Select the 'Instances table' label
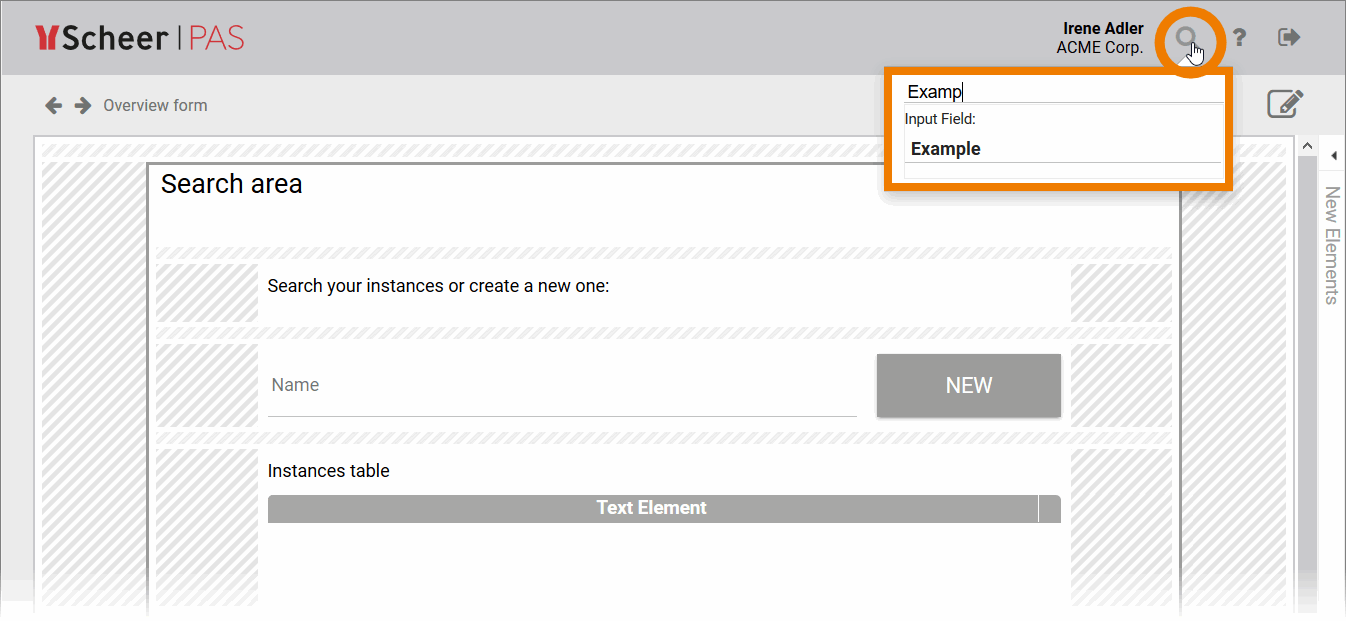Image resolution: width=1346 pixels, height=621 pixels. pyautogui.click(x=329, y=471)
